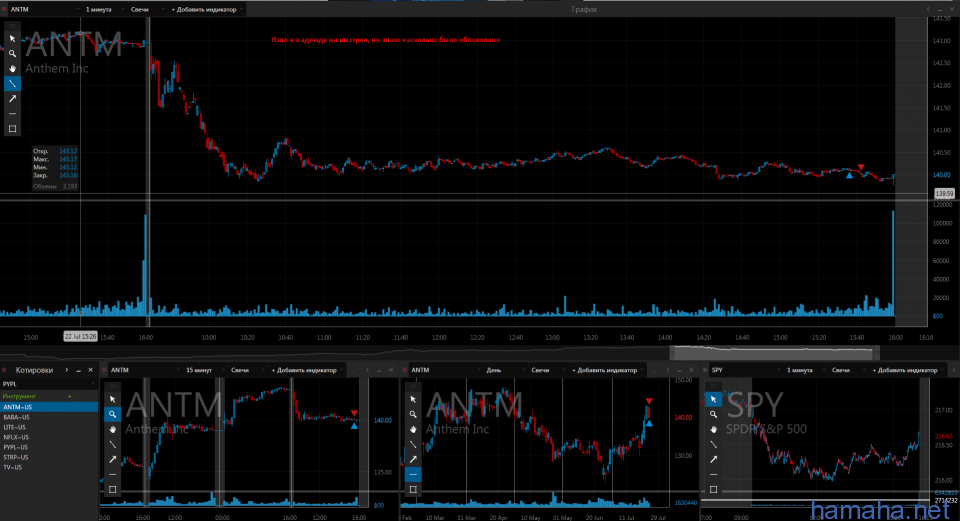
Task: Select hand tool in 15-minute ANTM chart
Action: 113,429
